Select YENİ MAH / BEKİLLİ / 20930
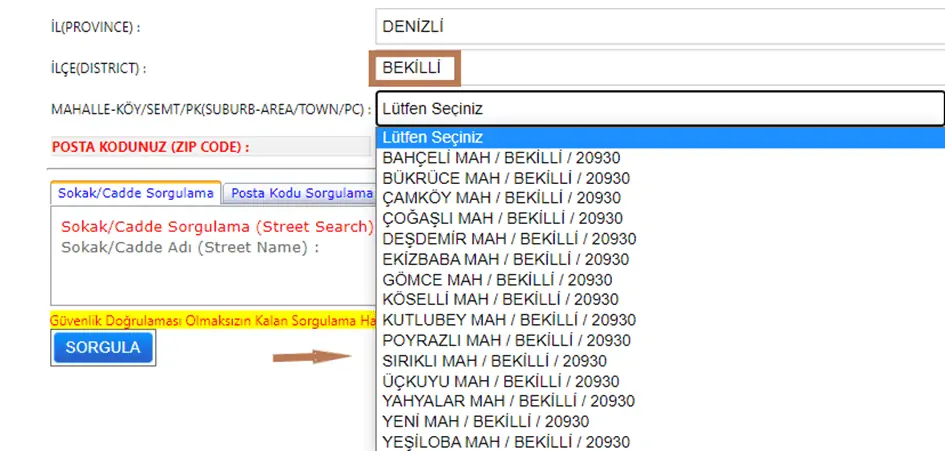 (485, 421)
